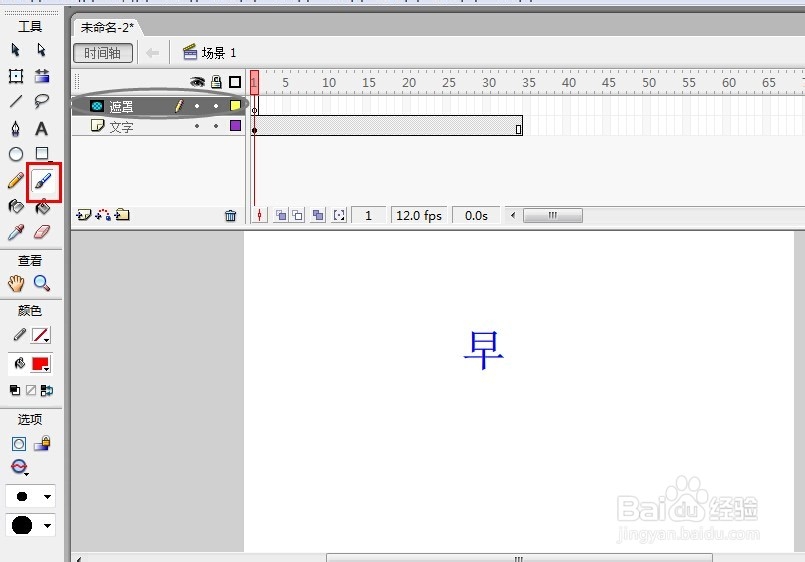Click the Swap Colors icon

click(47, 391)
